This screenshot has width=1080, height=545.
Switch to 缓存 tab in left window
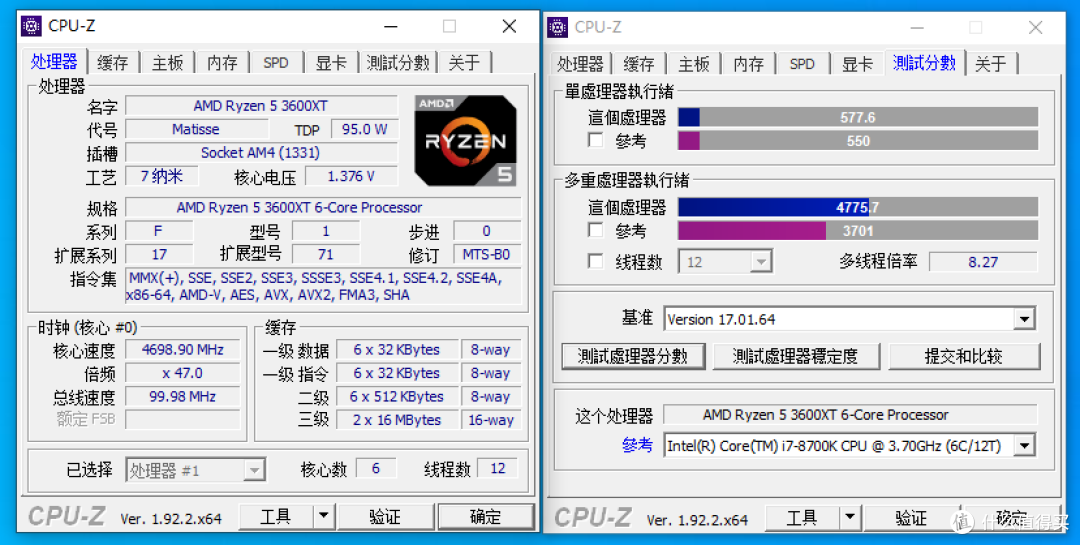(x=112, y=63)
